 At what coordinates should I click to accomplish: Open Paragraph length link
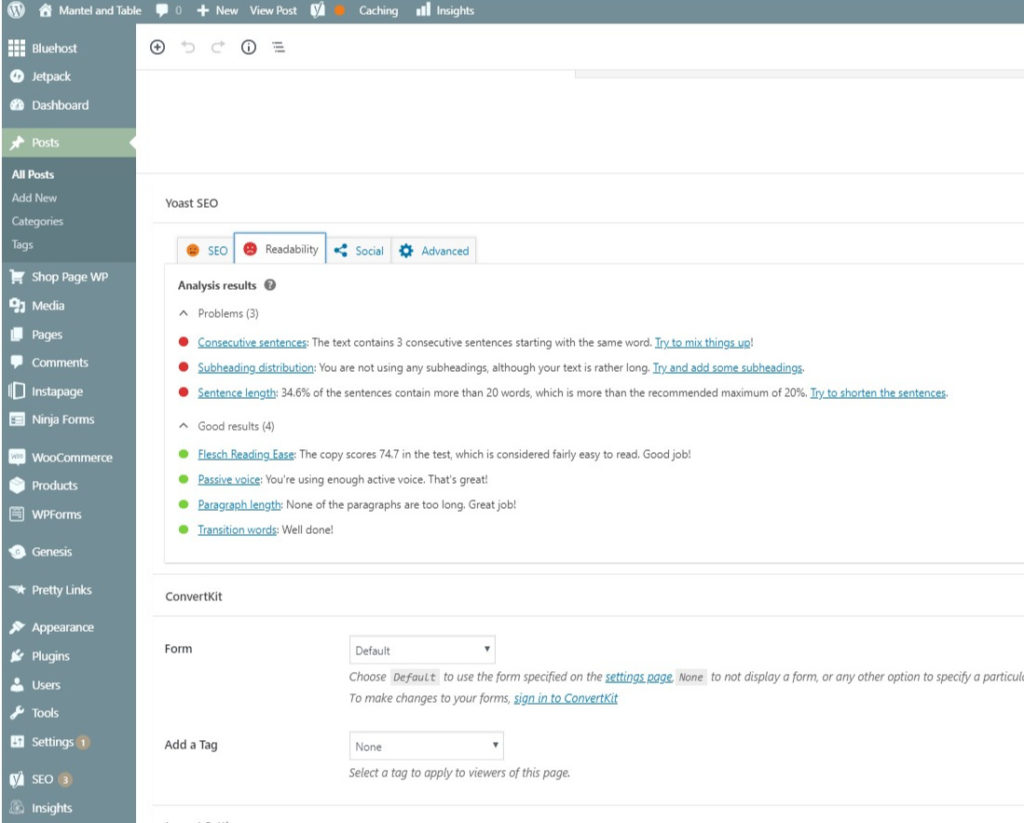pyautogui.click(x=239, y=504)
